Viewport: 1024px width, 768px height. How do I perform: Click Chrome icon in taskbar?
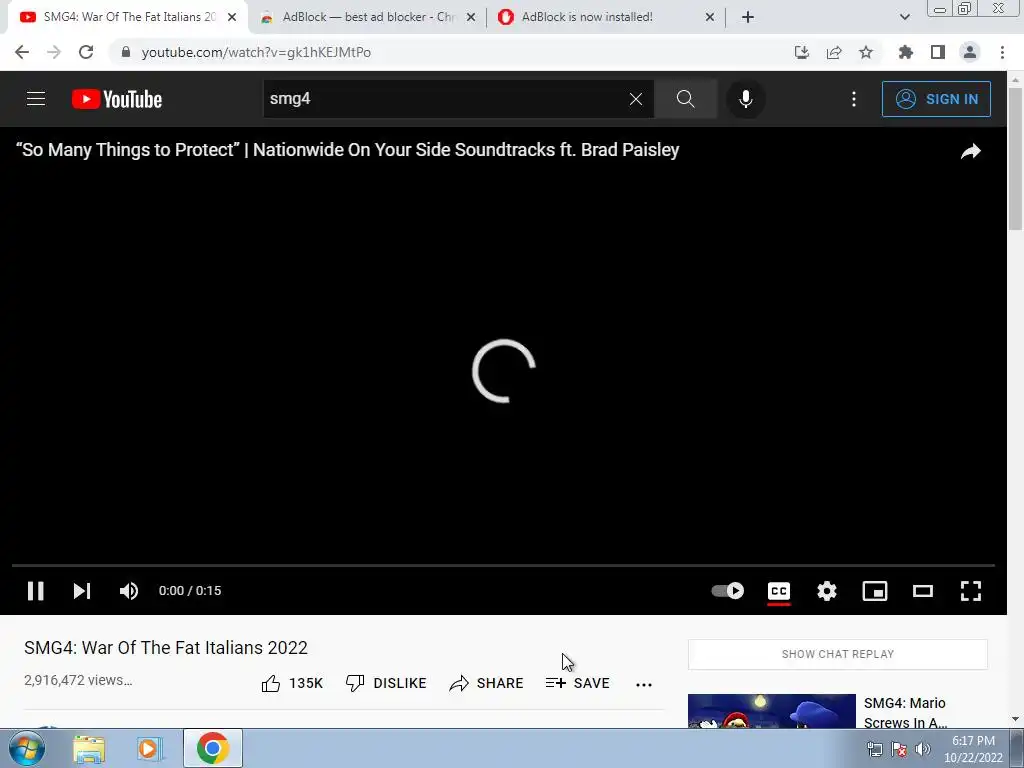212,748
